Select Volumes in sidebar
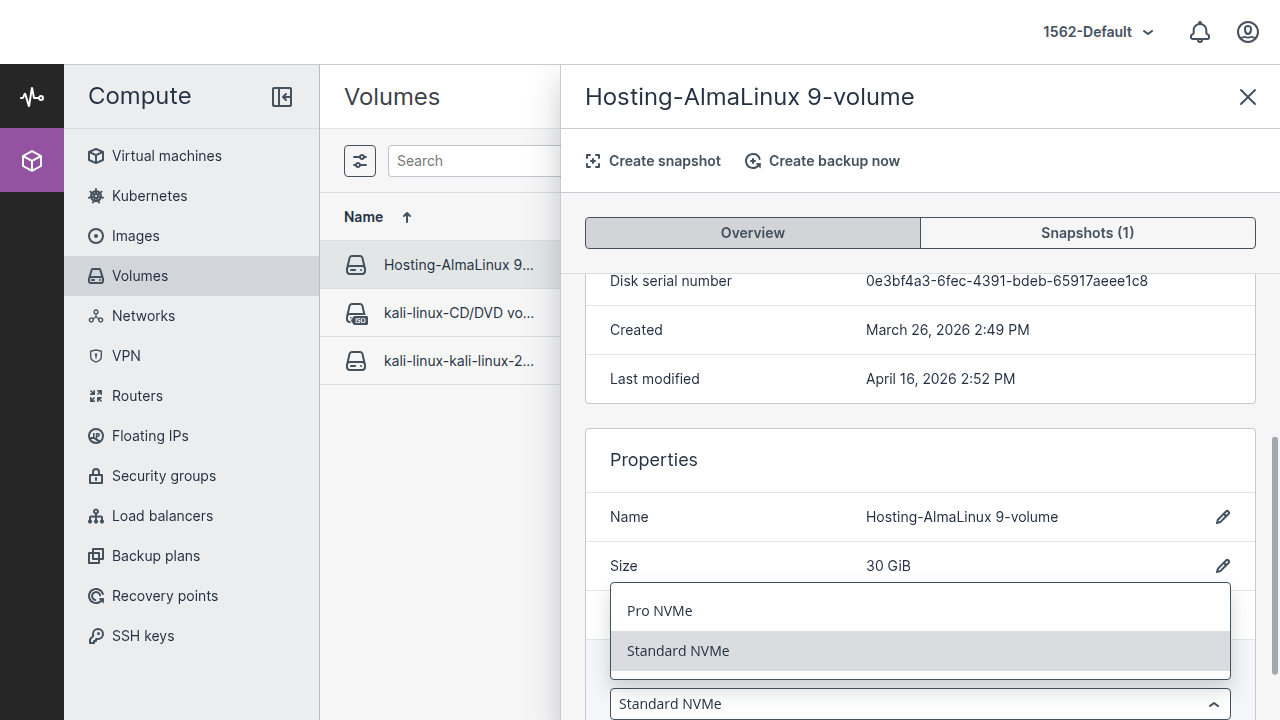1280x720 pixels. pyautogui.click(x=191, y=276)
